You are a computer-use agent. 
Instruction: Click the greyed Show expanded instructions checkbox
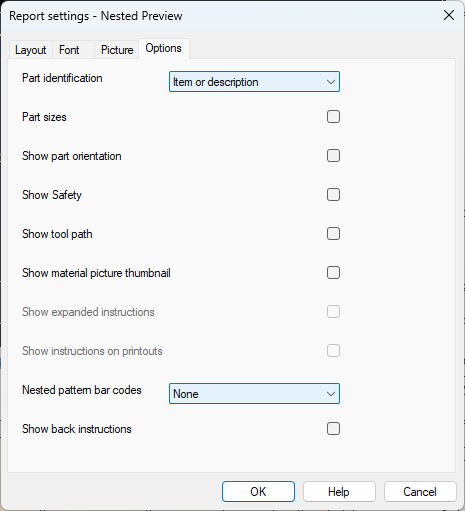(333, 312)
